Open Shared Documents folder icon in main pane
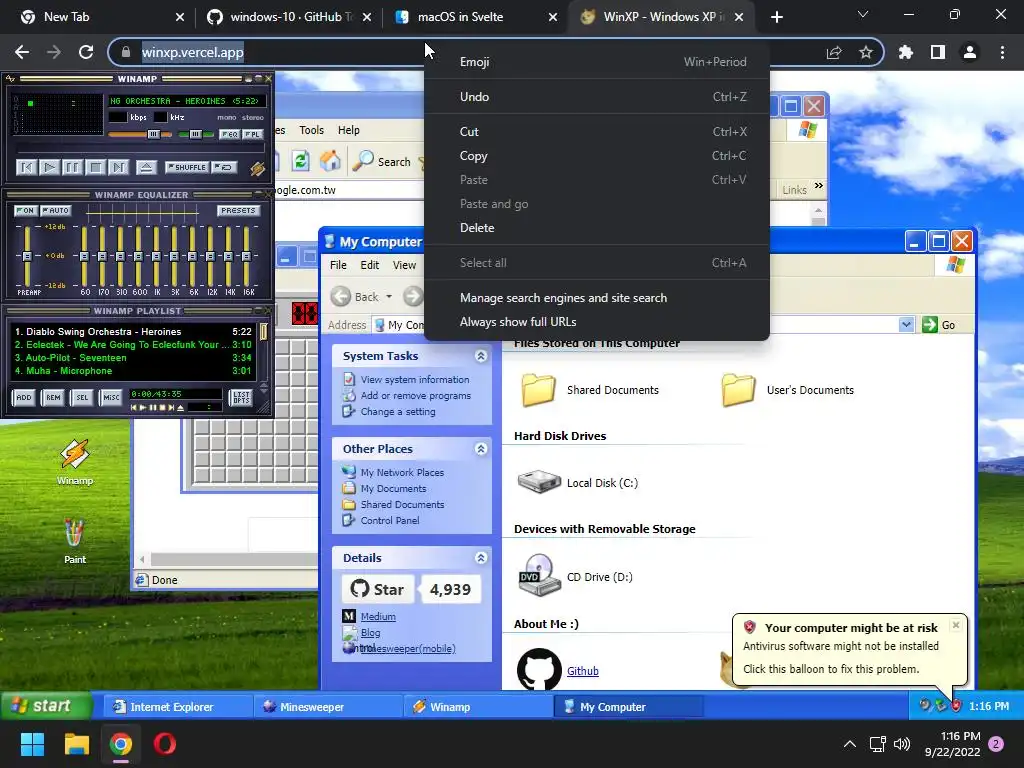The image size is (1024, 768). tap(538, 390)
